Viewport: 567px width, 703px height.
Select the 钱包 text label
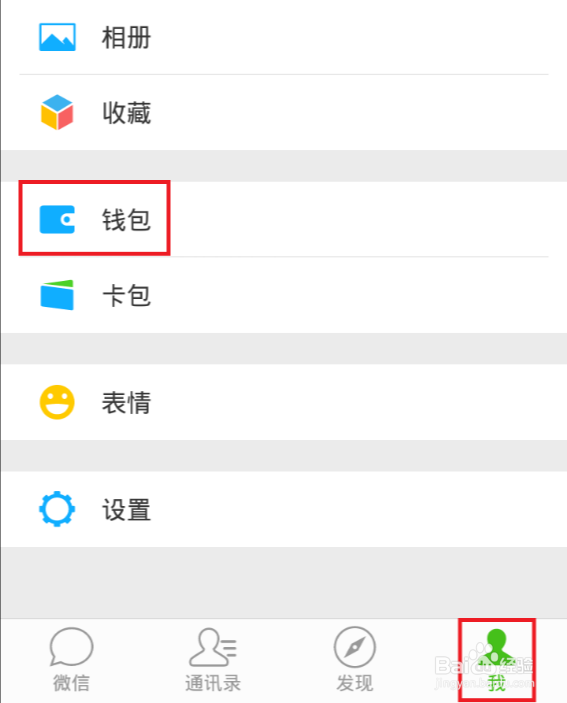[x=126, y=220]
